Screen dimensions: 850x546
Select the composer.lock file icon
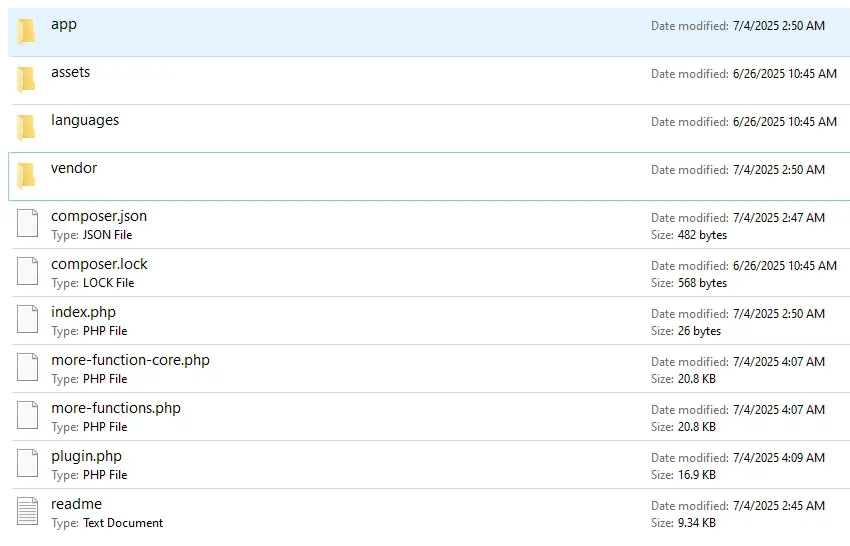pos(27,272)
